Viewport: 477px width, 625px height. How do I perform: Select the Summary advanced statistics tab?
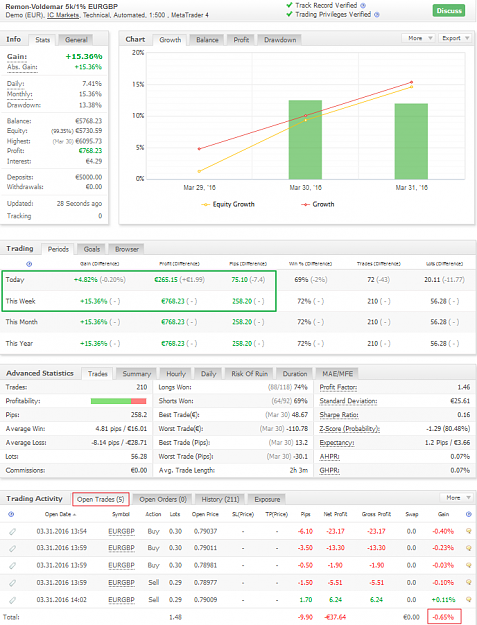pos(137,374)
